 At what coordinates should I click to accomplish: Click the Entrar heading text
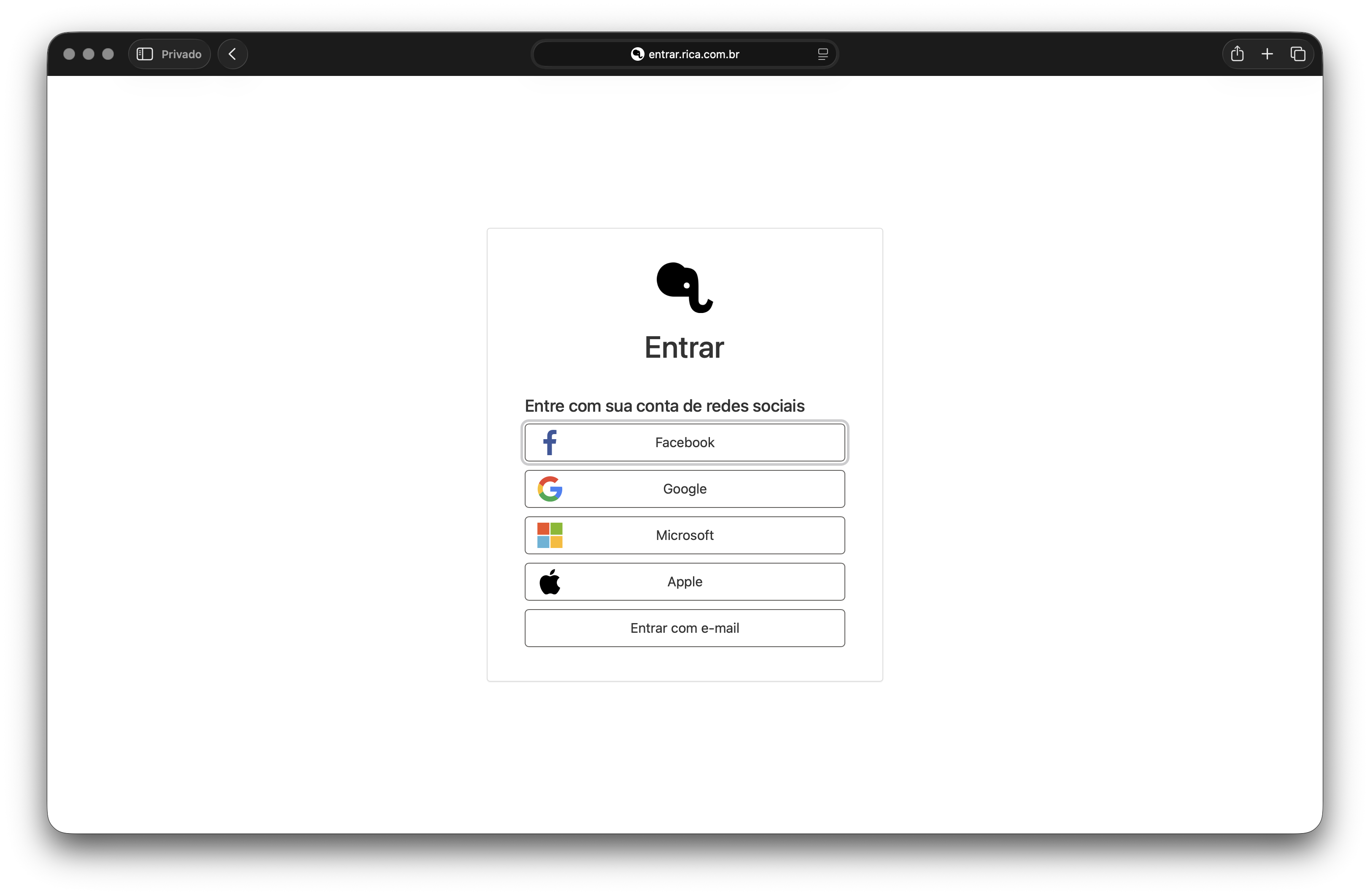point(685,347)
